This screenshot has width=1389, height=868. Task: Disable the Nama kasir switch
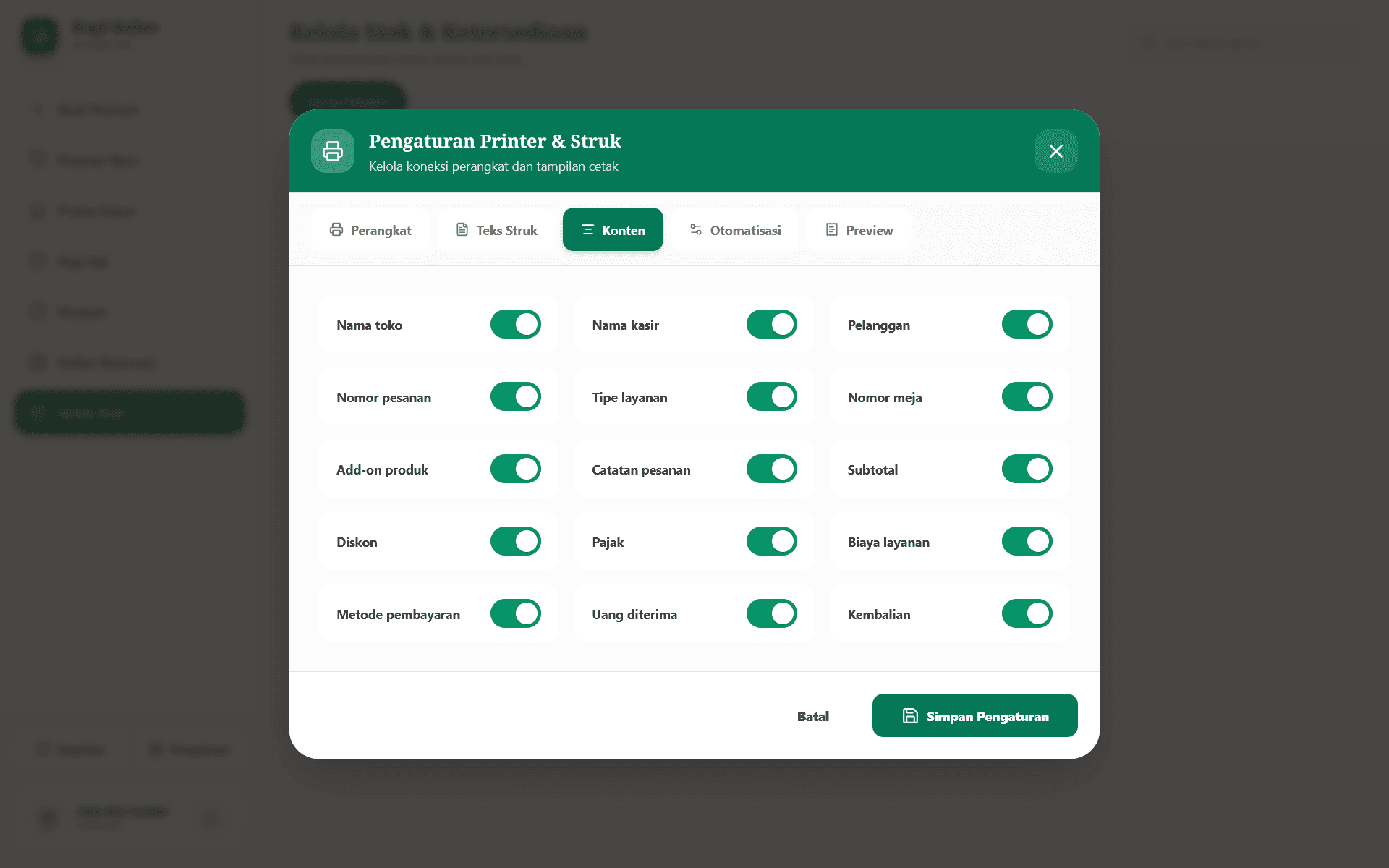pyautogui.click(x=772, y=325)
